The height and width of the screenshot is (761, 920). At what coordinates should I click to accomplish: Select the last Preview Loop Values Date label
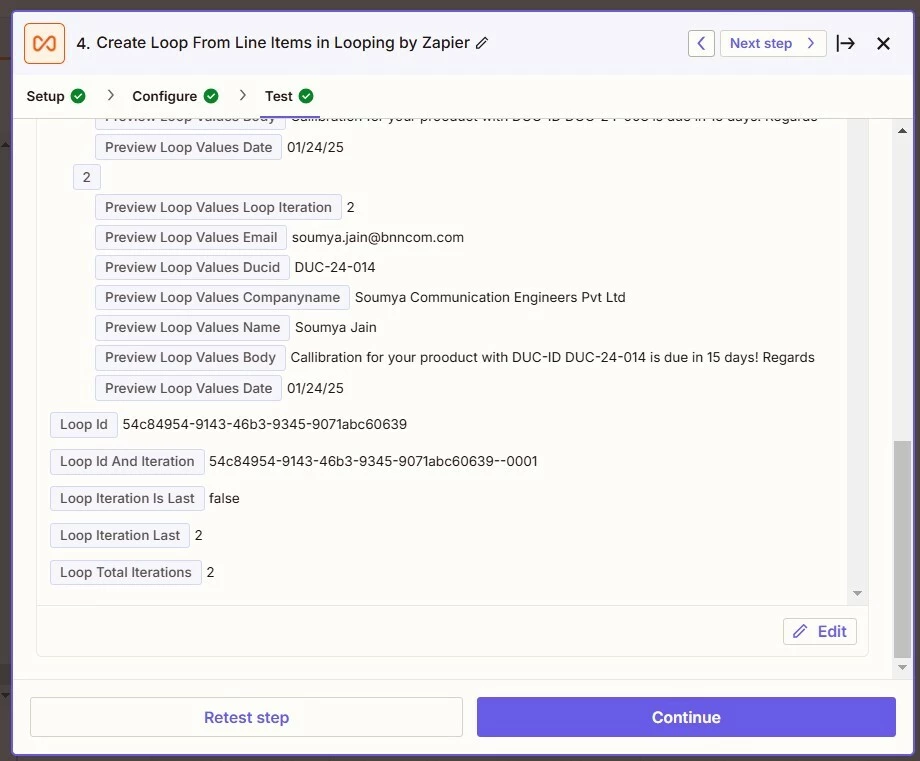click(188, 388)
